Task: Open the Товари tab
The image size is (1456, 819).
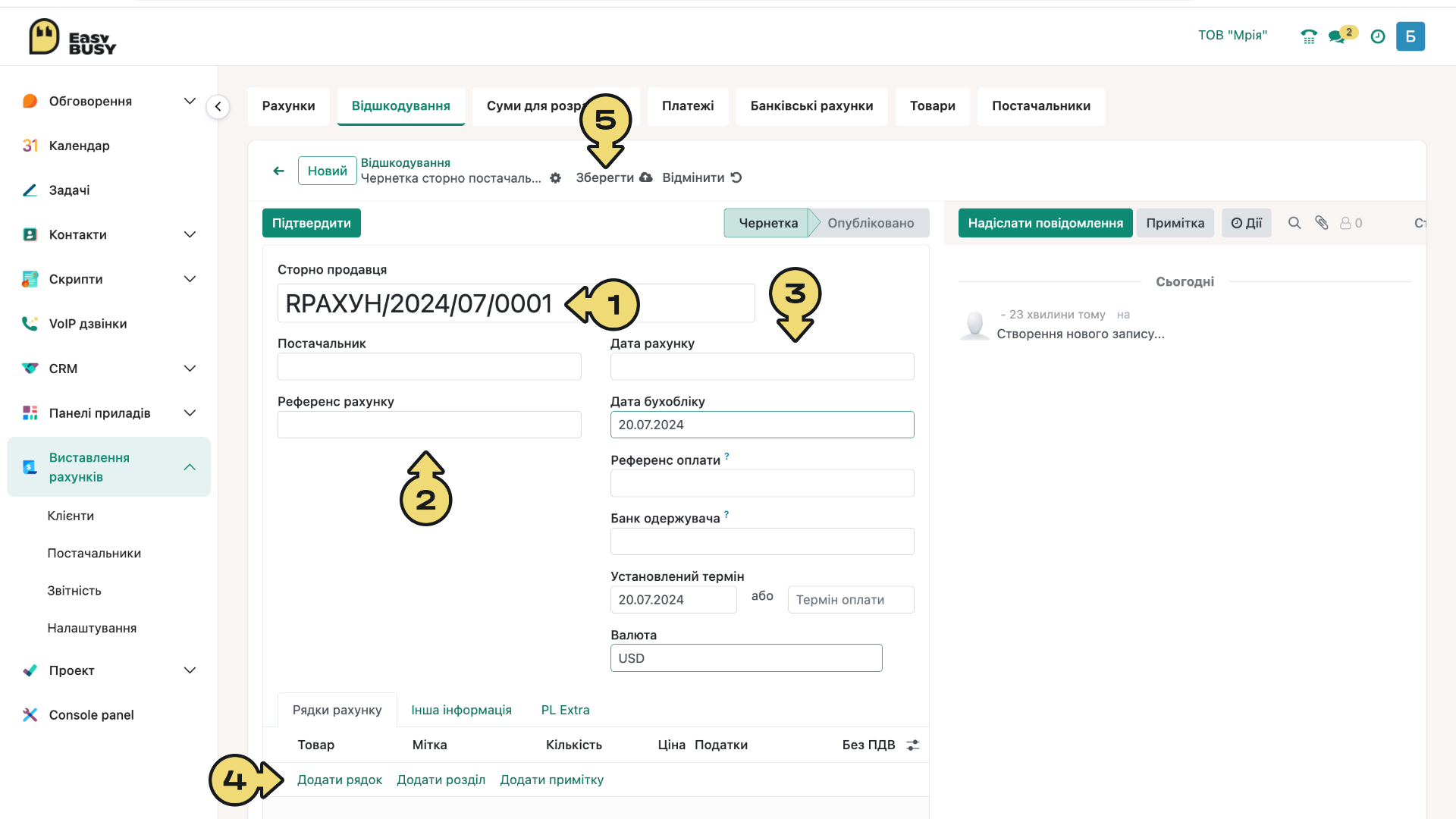Action: tap(932, 106)
